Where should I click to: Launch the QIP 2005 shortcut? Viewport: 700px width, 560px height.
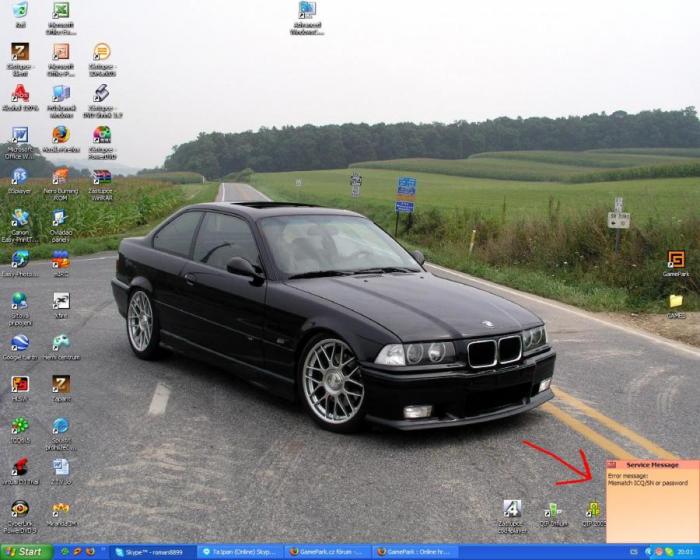pos(593,509)
